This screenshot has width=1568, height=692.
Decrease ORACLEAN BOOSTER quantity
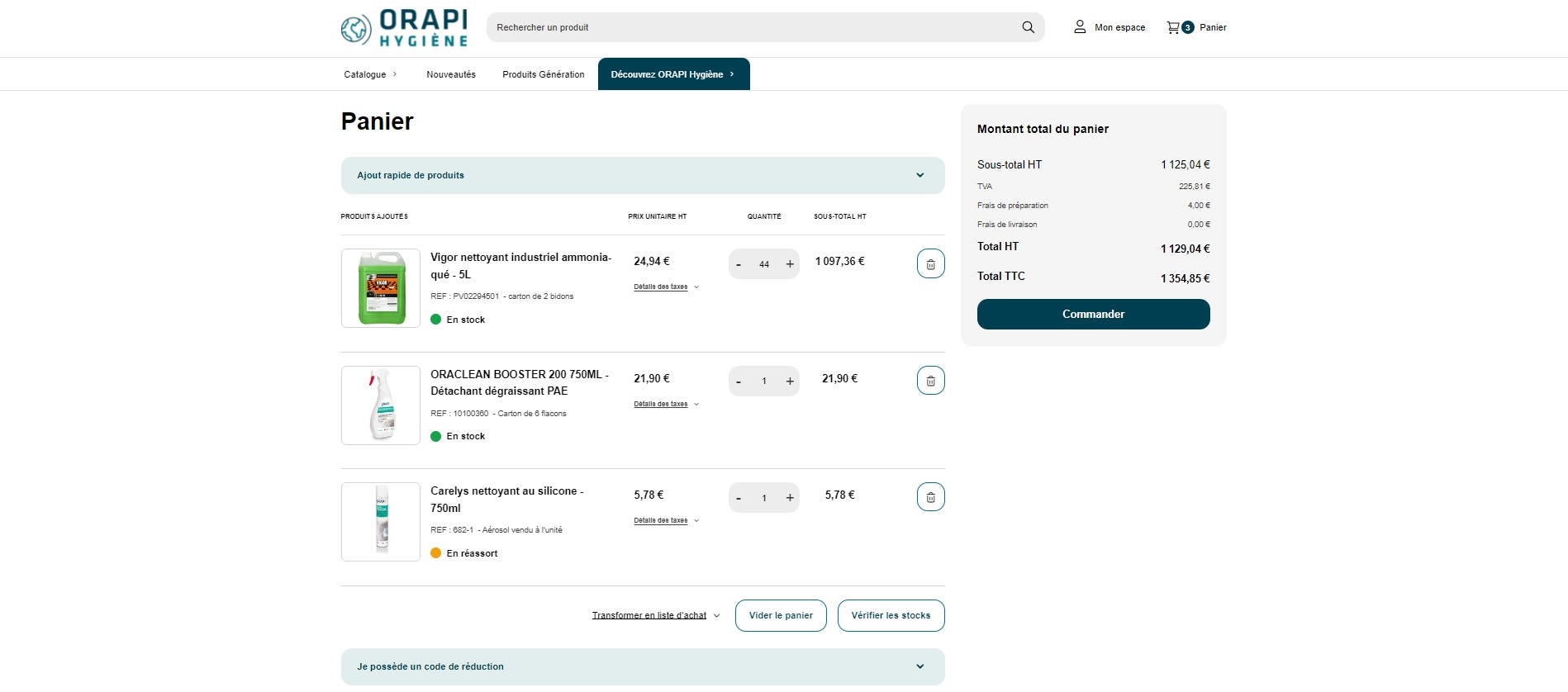point(739,381)
